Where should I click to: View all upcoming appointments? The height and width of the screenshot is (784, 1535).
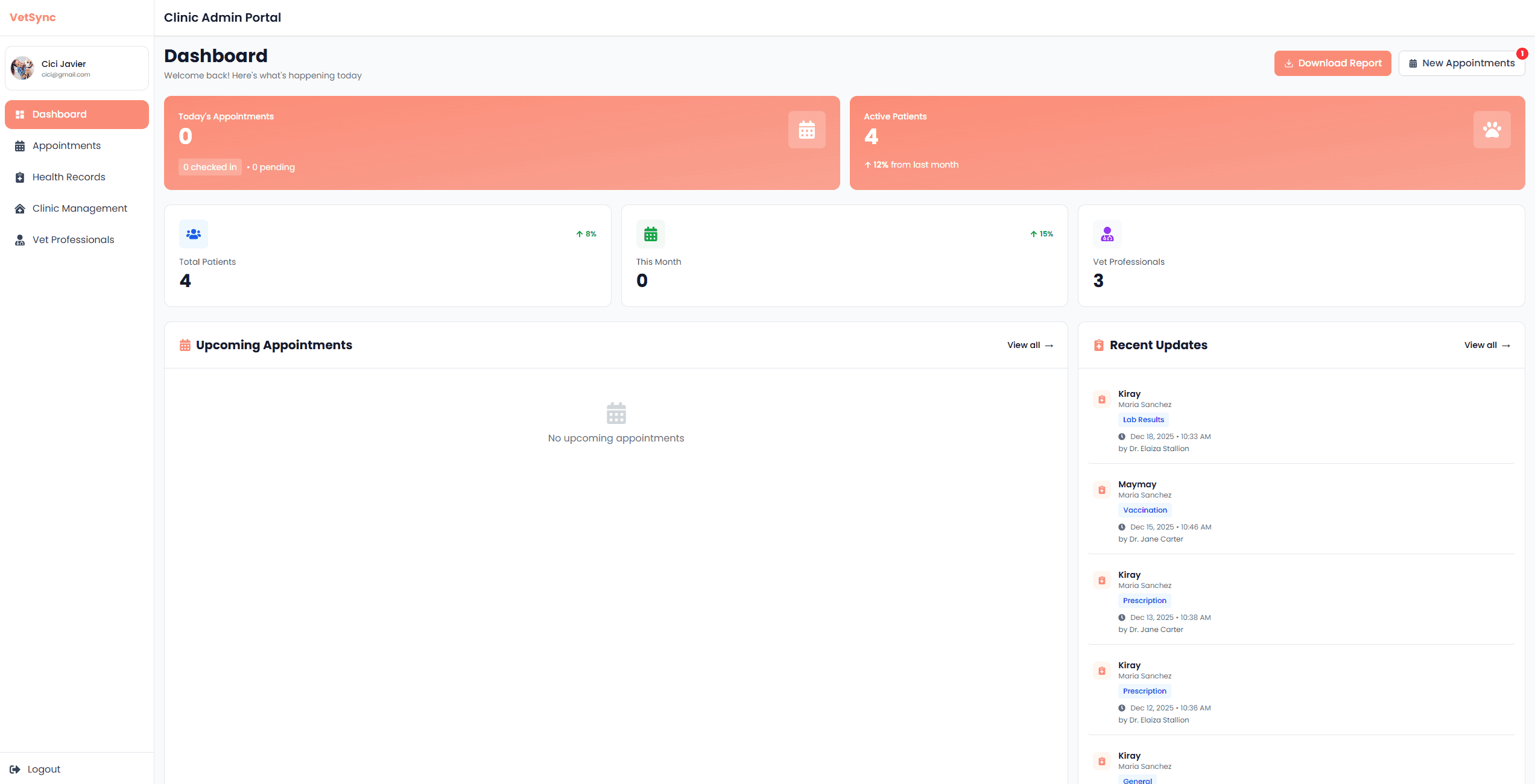tap(1030, 346)
